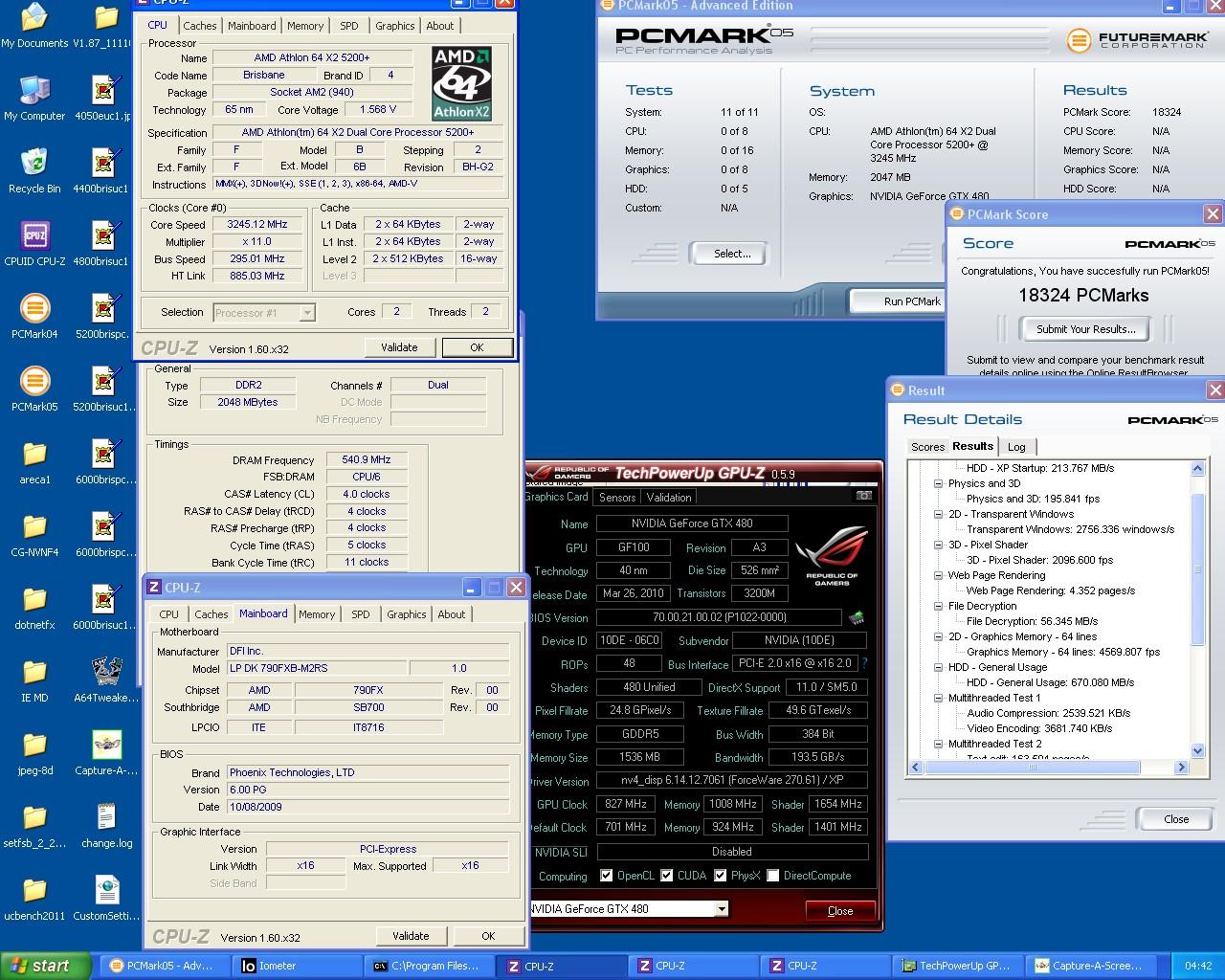Click vertical scrollbar thumb in Result tree
This screenshot has width=1225, height=980.
[1197, 570]
